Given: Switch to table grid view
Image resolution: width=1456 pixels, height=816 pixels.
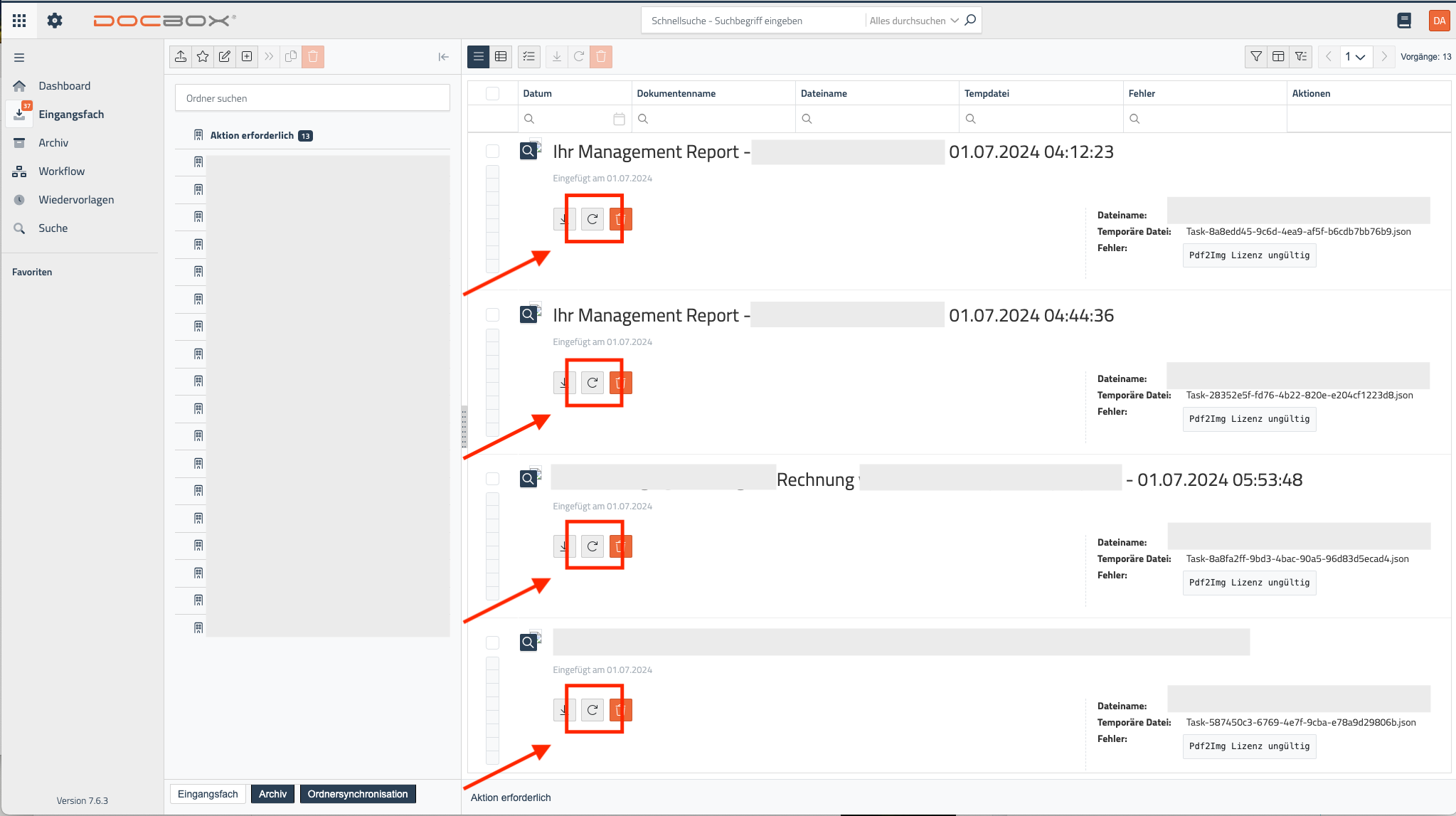Looking at the screenshot, I should (501, 57).
